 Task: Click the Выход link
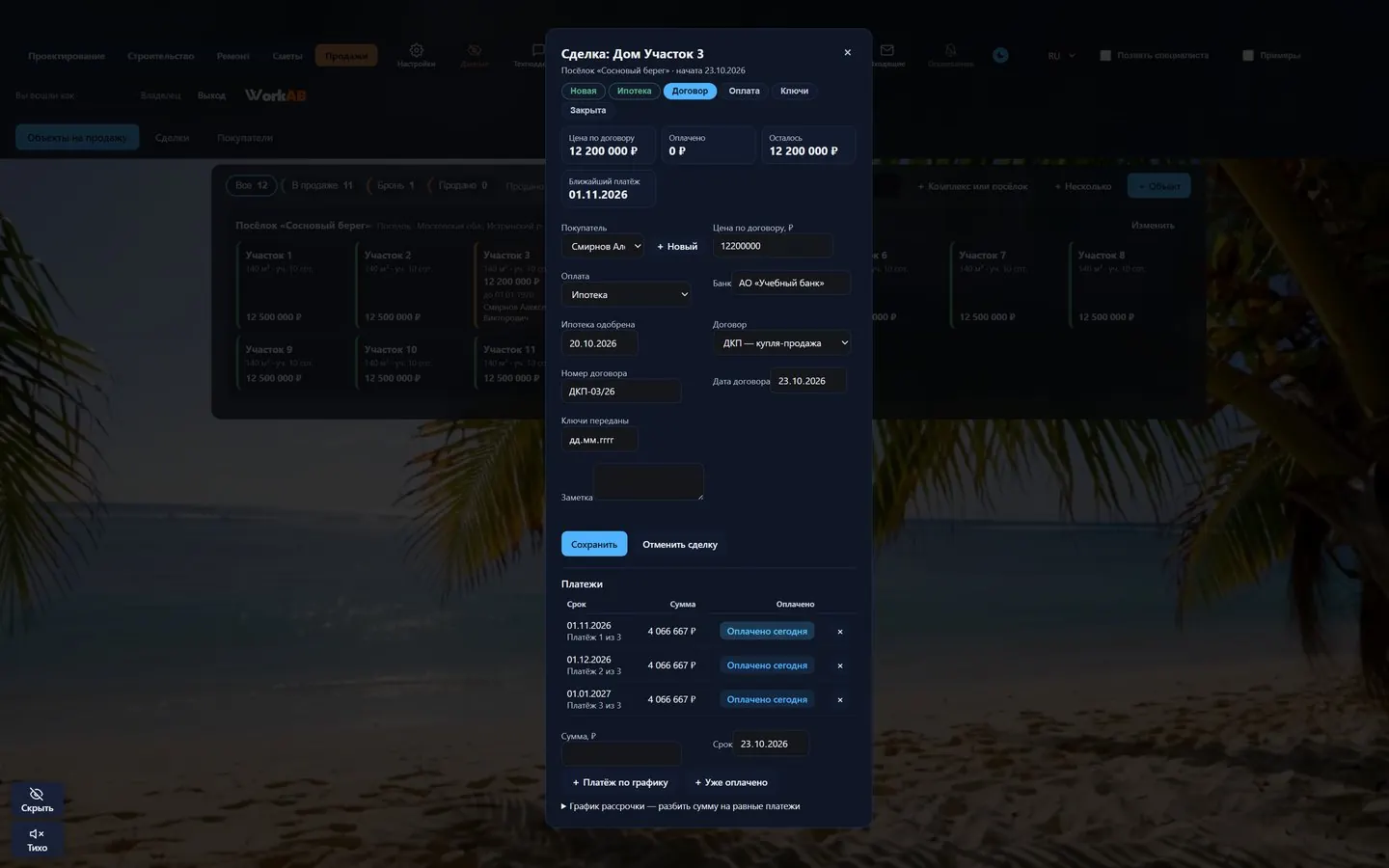tap(211, 95)
